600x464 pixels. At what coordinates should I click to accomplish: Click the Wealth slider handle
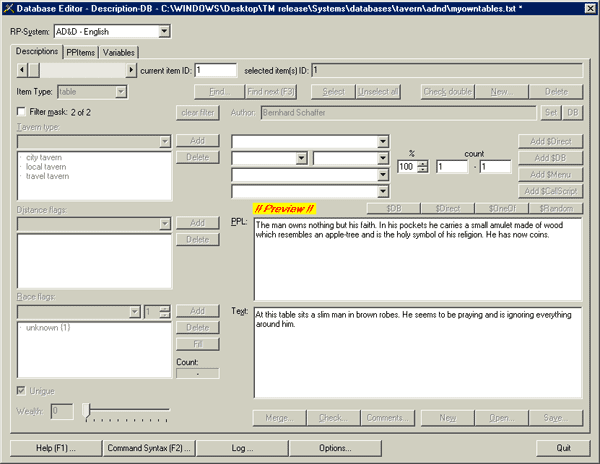[x=87, y=410]
